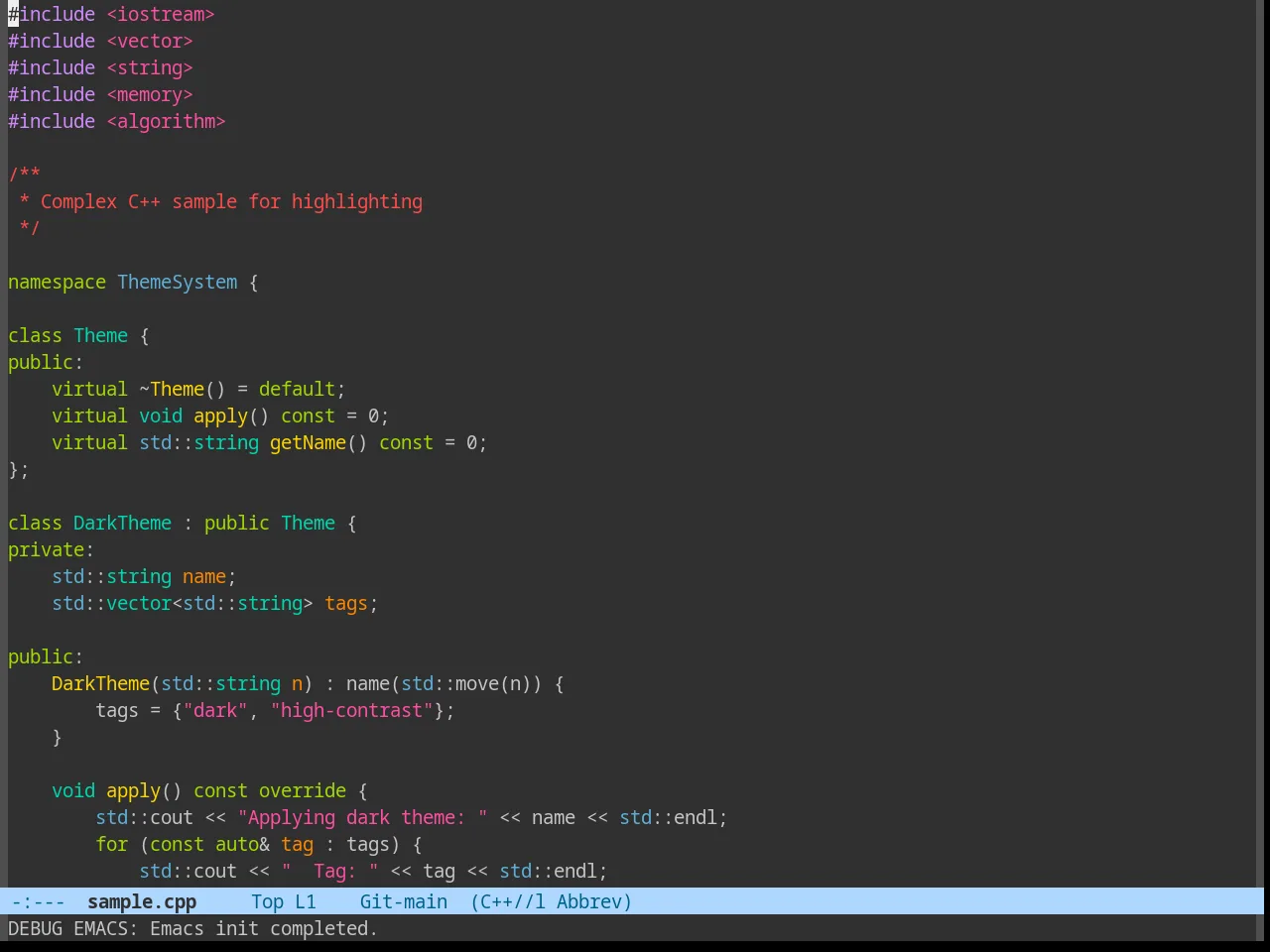The height and width of the screenshot is (952, 1270).
Task: Click the member variable 'name;'
Action: pyautogui.click(x=209, y=576)
